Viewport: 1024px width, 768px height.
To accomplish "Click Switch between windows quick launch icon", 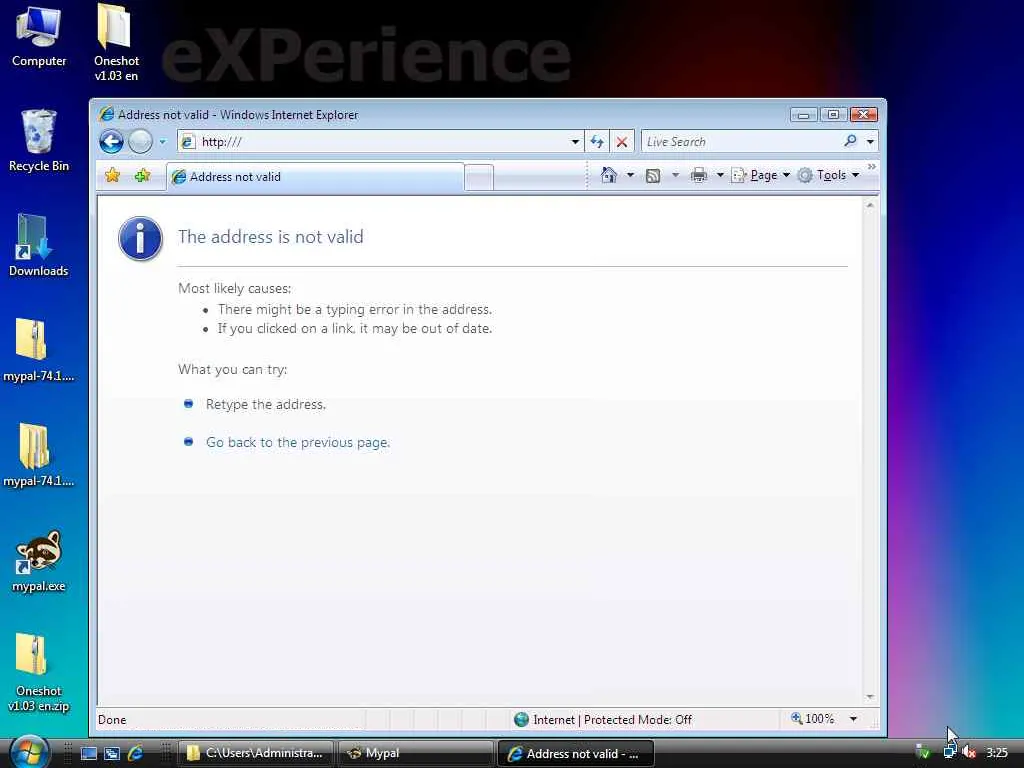I will pos(112,753).
